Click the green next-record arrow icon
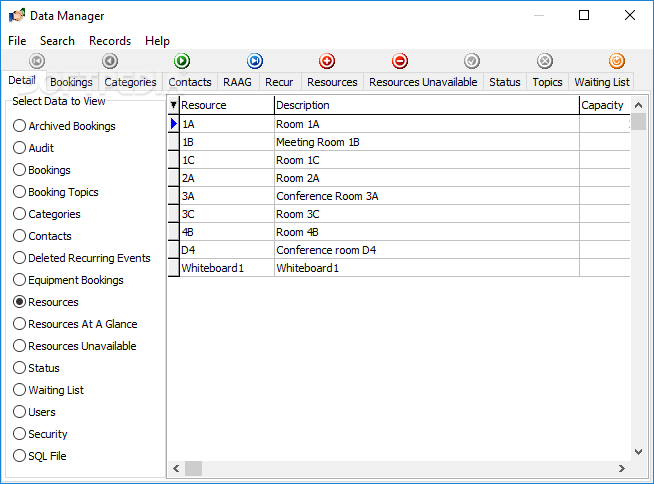 182,61
